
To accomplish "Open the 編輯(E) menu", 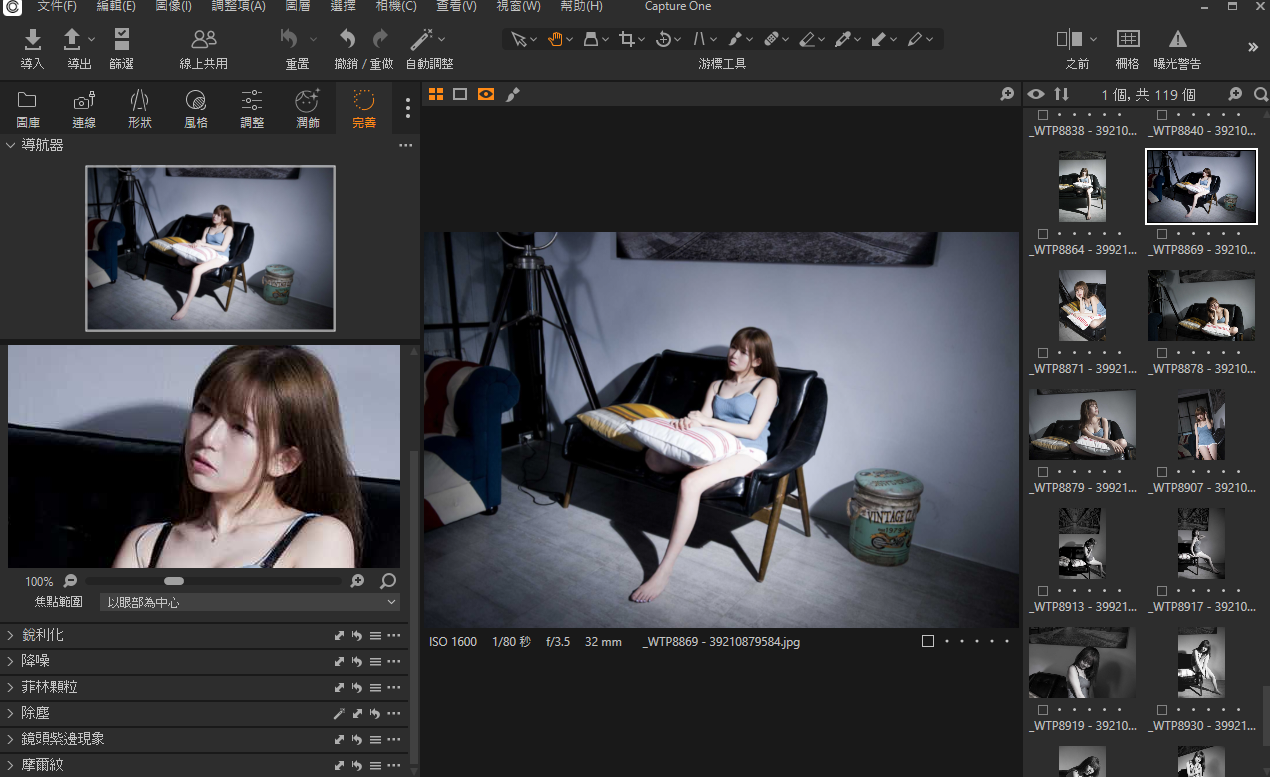I will (x=116, y=7).
